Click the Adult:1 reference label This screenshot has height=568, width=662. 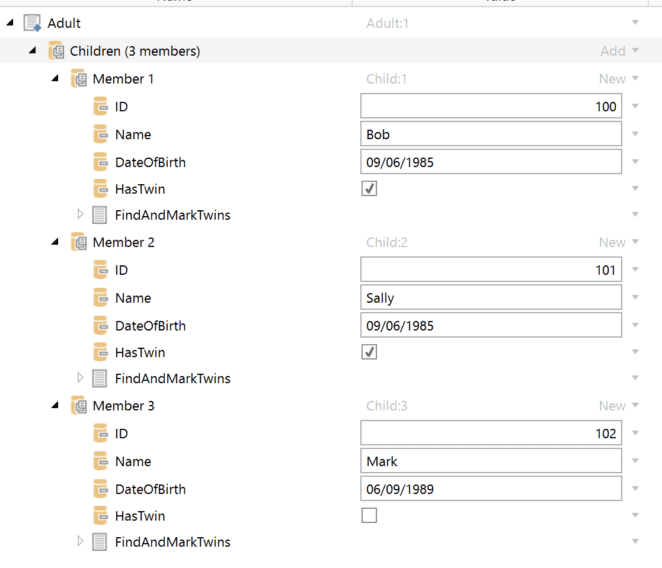point(387,23)
